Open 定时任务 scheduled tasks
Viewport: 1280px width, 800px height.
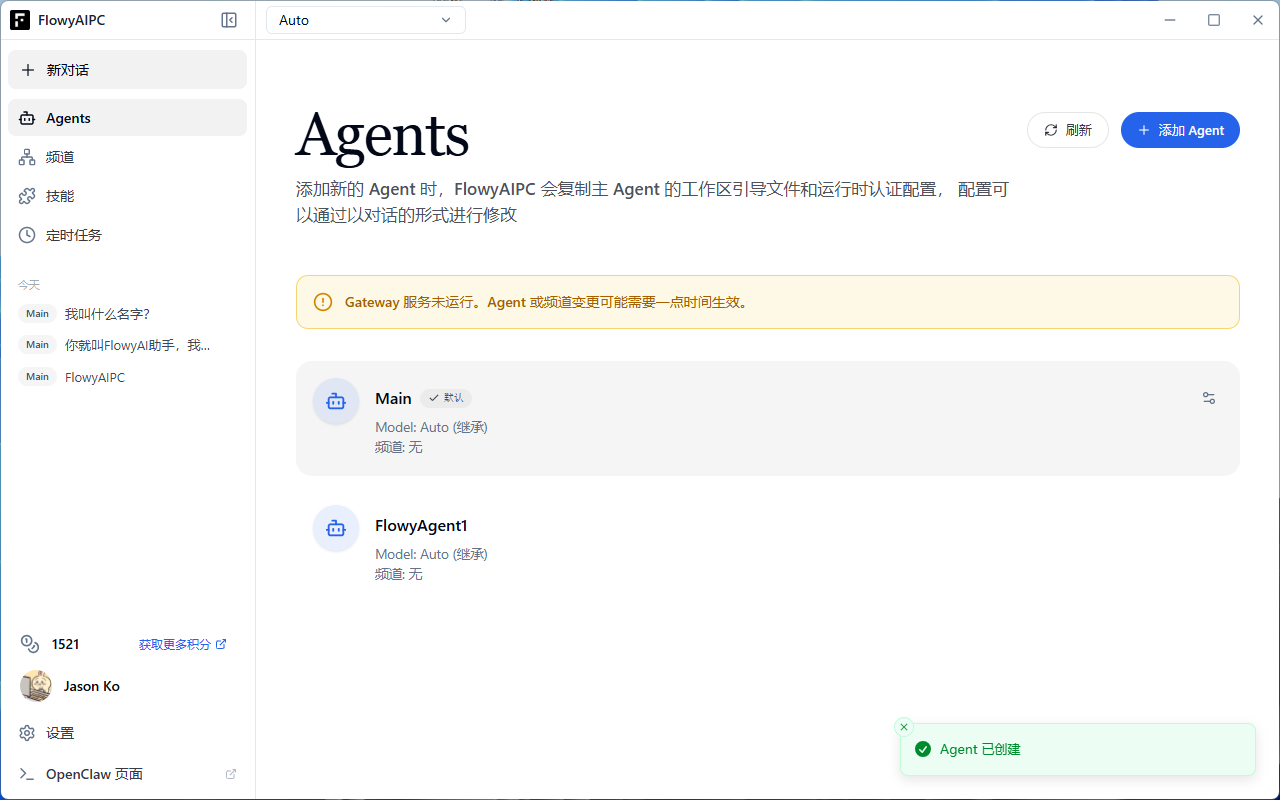[x=127, y=234]
